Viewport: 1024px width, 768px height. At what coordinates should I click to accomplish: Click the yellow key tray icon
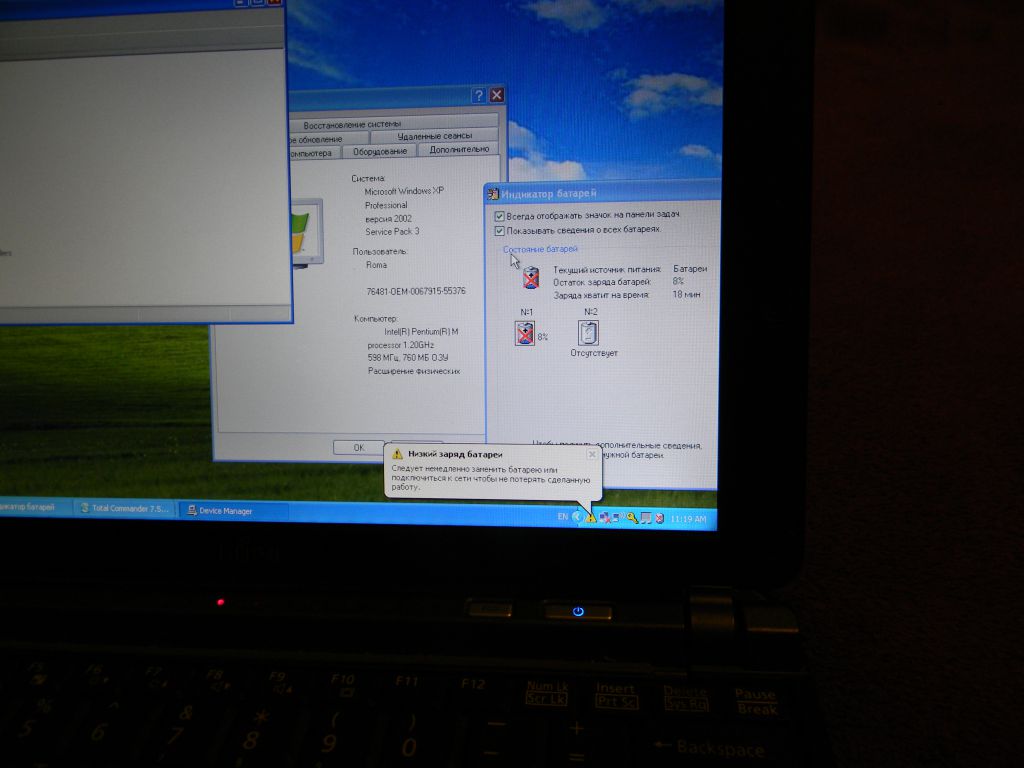[632, 518]
